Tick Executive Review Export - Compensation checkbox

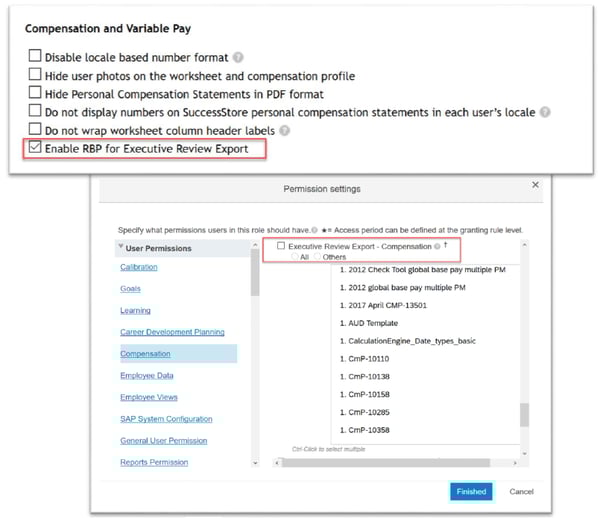tap(281, 246)
